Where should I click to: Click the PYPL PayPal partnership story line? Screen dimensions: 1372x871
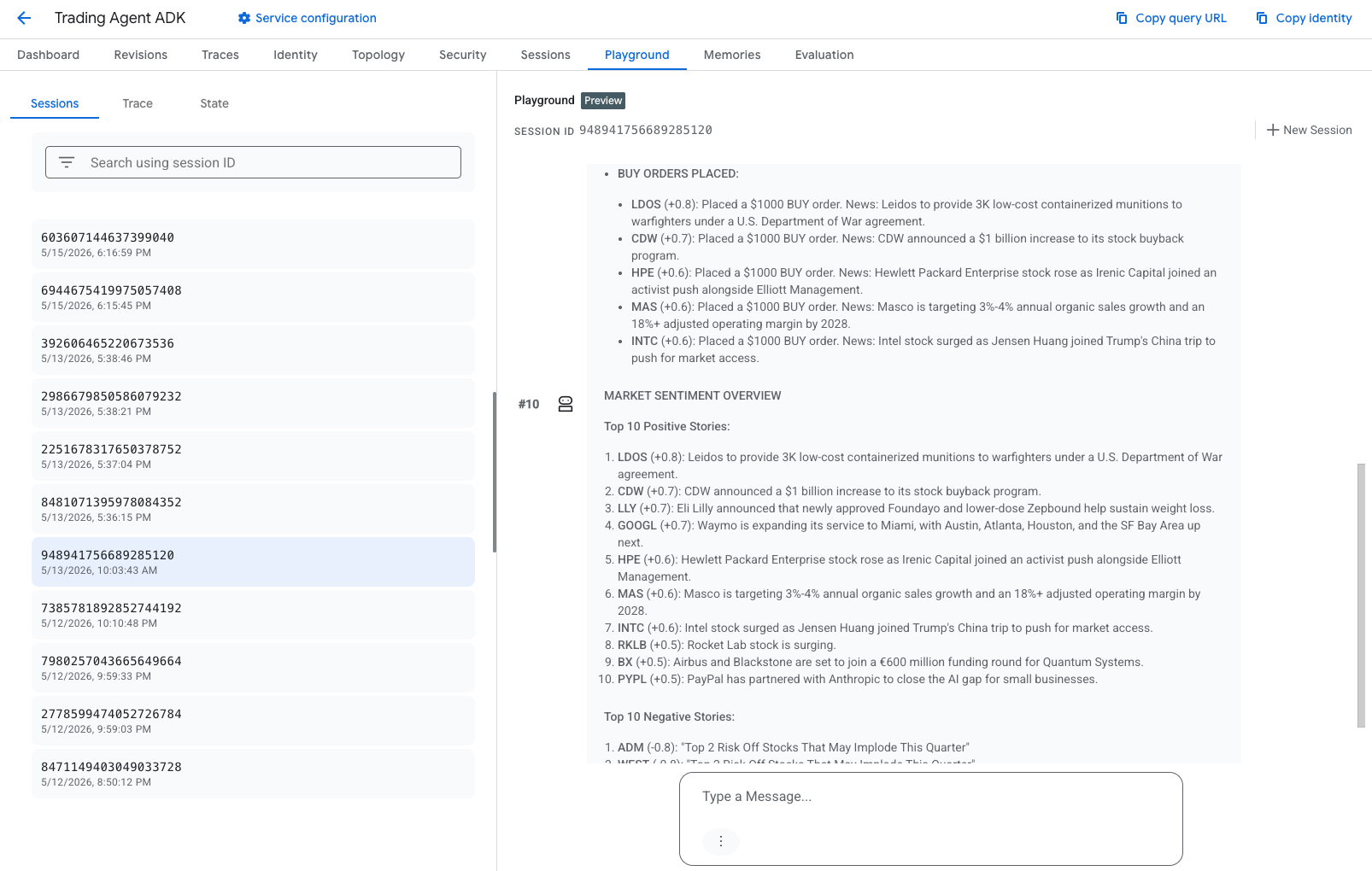click(858, 679)
